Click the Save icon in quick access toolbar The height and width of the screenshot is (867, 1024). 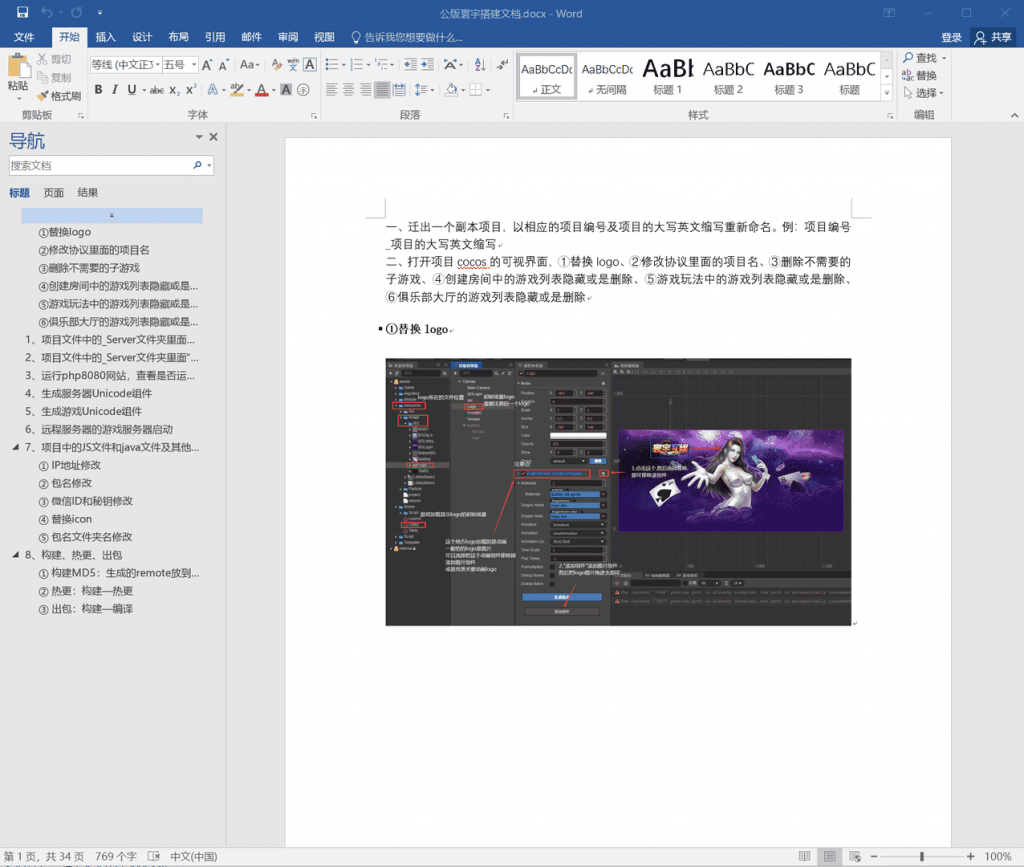pyautogui.click(x=21, y=13)
